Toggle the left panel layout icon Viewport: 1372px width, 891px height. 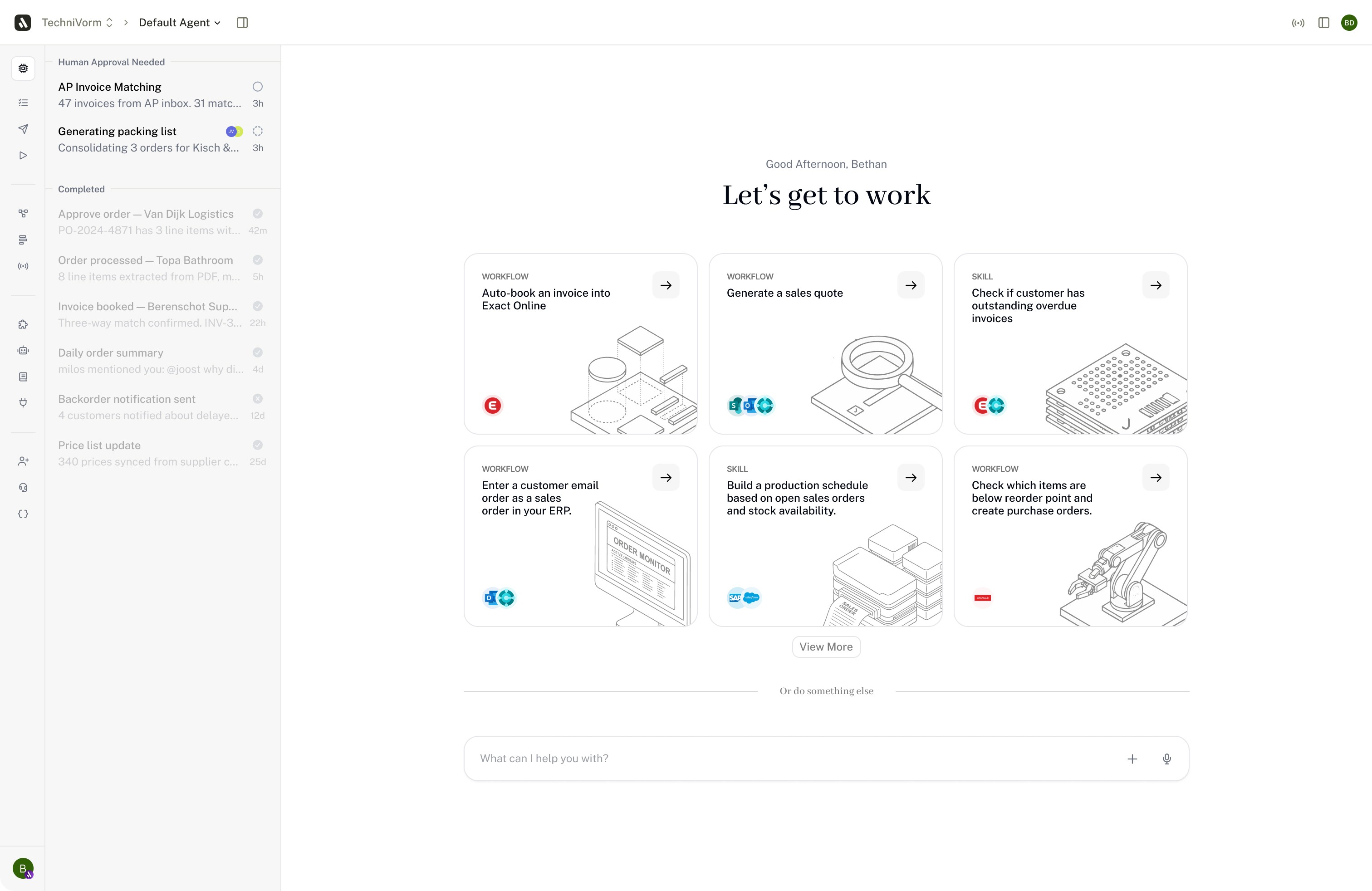[x=242, y=23]
